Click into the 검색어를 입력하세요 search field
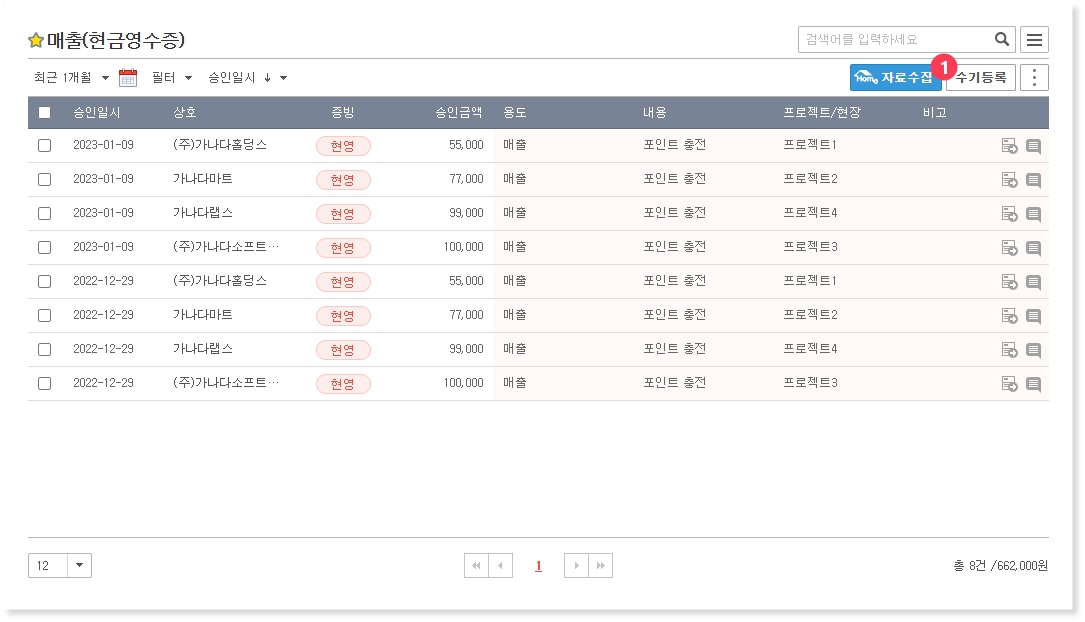Screen dimensions: 1085x622 (895, 40)
